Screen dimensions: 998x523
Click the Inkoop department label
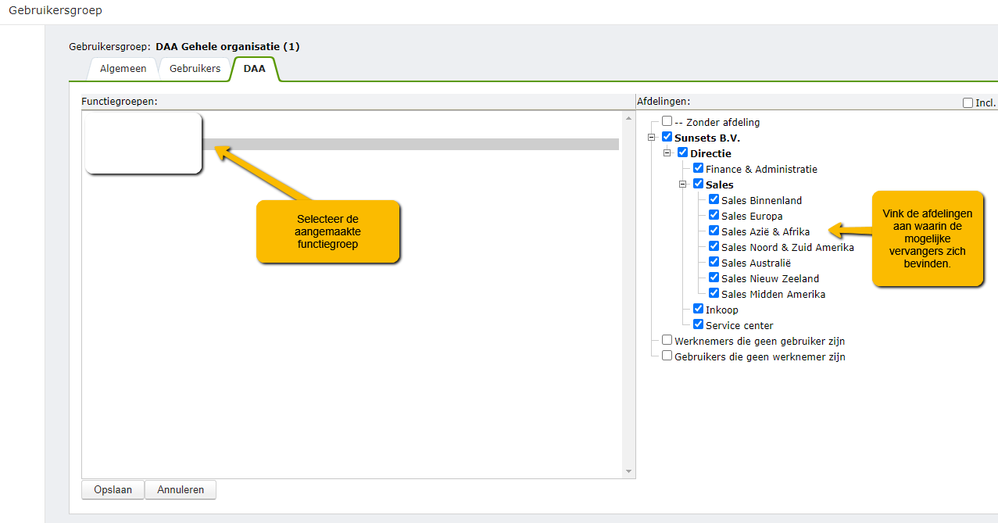[722, 310]
